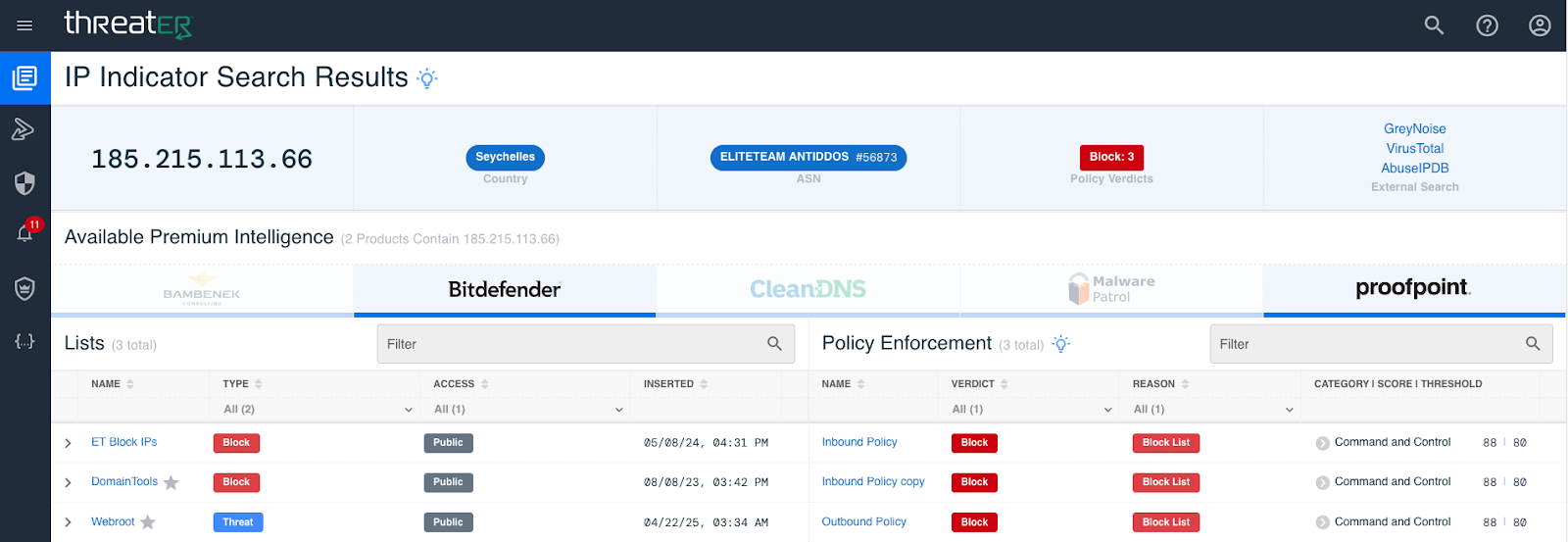
Task: Expand the DomainTools row
Action: coord(68,482)
